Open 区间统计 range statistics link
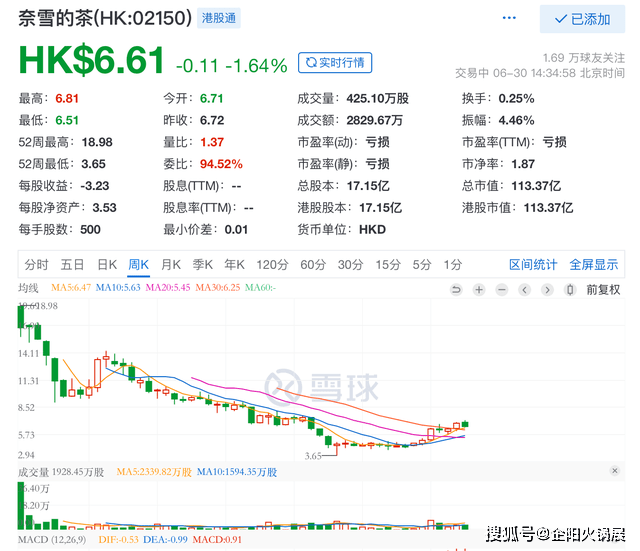 pyautogui.click(x=533, y=264)
